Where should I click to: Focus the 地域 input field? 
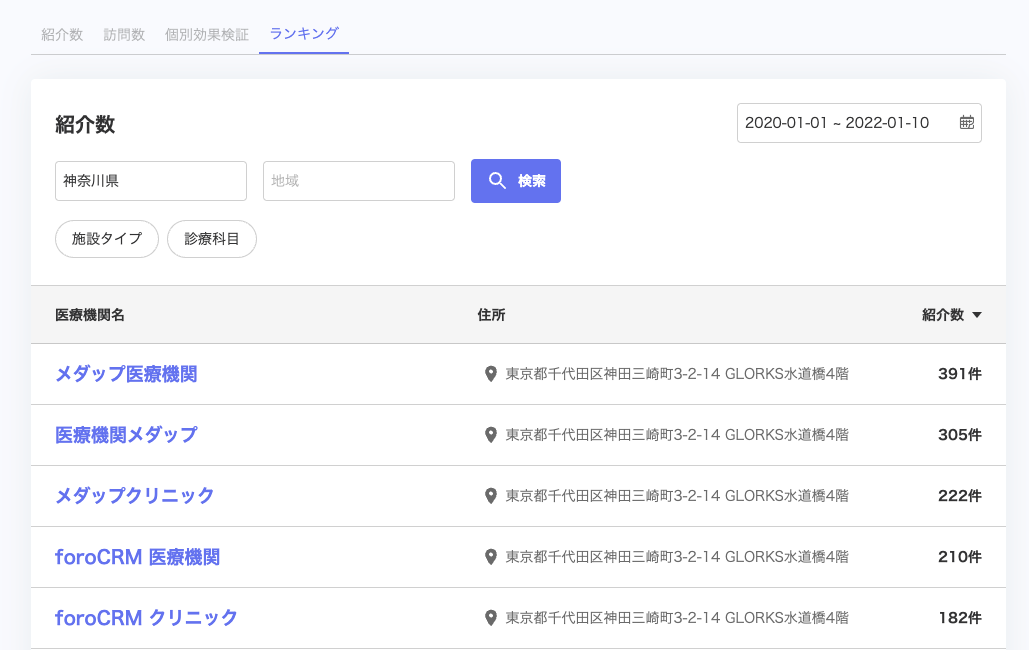359,181
